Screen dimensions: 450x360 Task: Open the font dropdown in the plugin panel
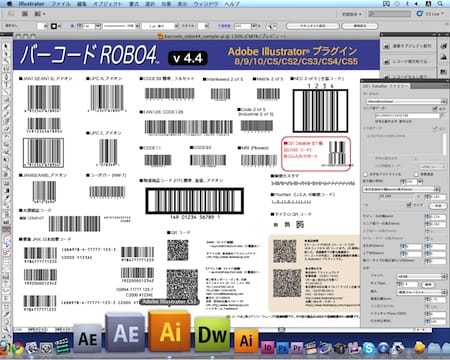point(422,276)
